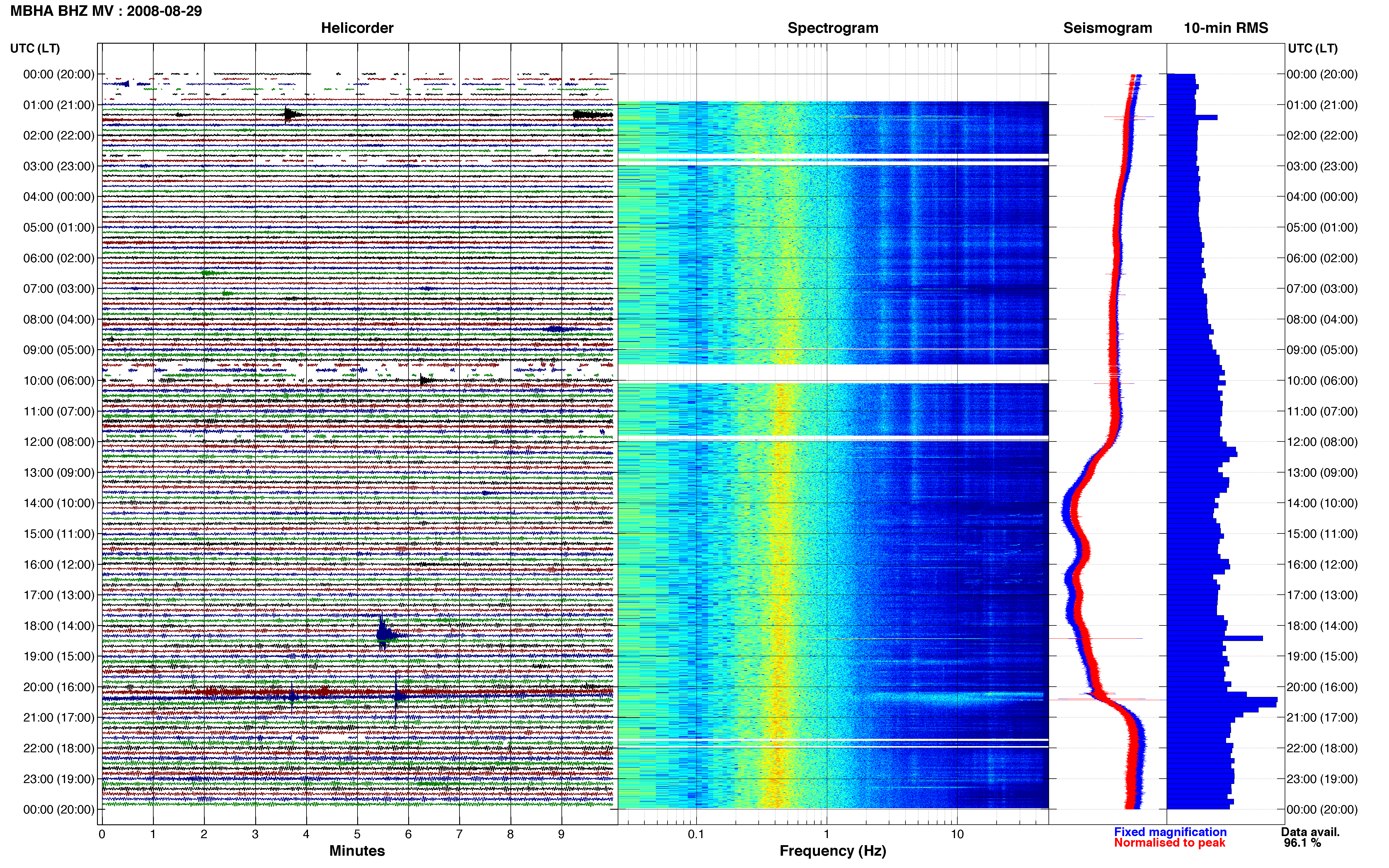Select the "Frequency (Hz)" x-axis label

tap(833, 851)
